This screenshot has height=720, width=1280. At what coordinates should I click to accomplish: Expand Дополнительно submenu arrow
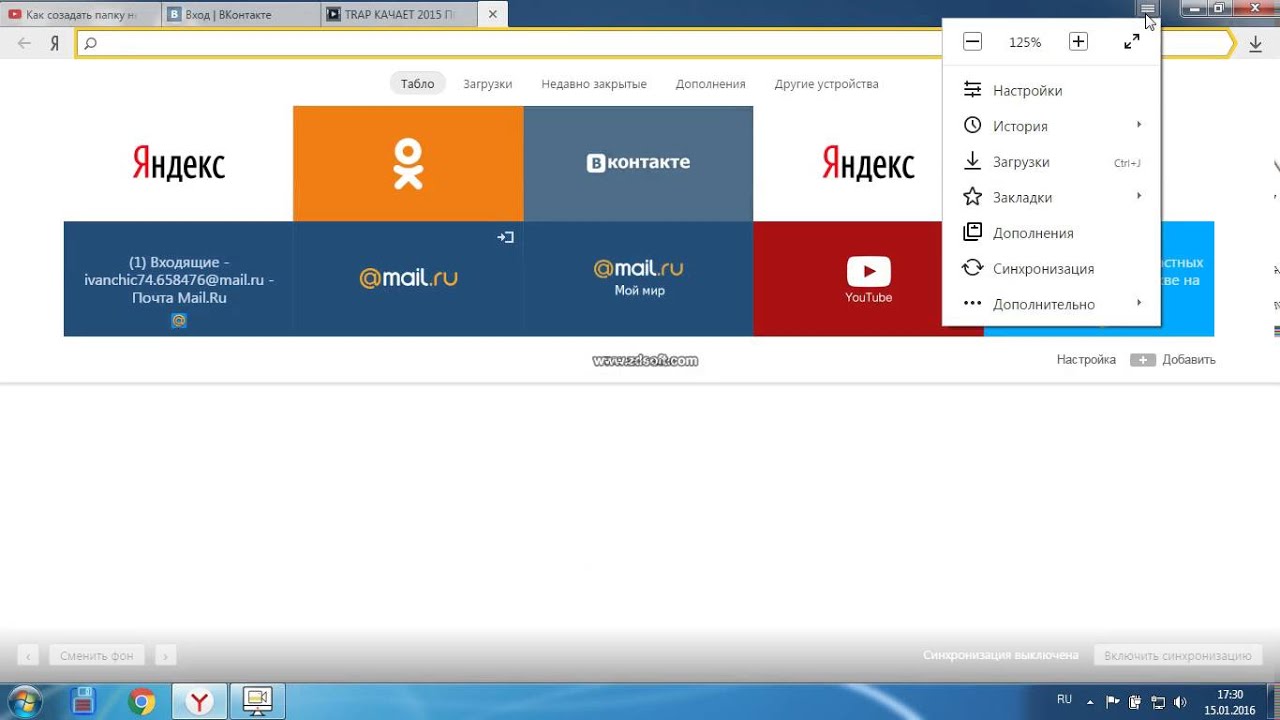tap(1139, 303)
